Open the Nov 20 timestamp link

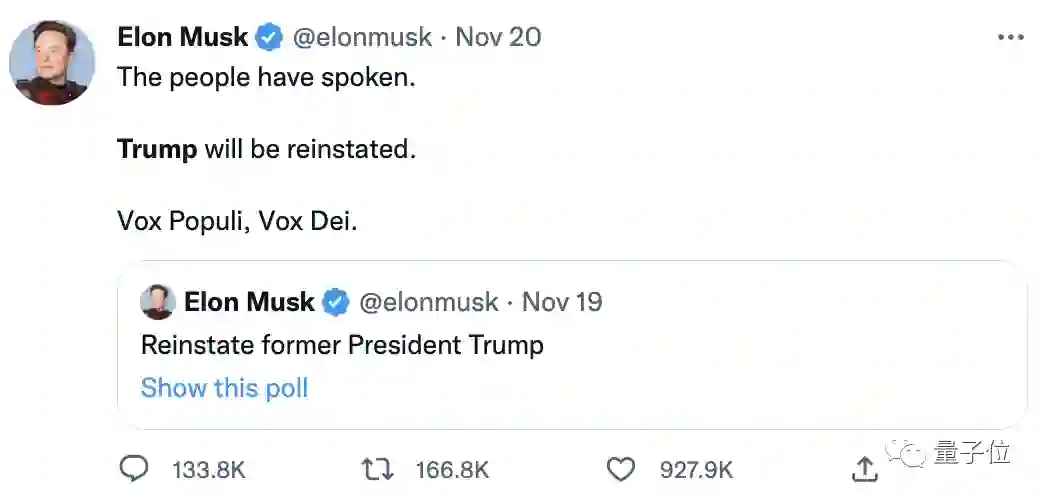tap(498, 38)
